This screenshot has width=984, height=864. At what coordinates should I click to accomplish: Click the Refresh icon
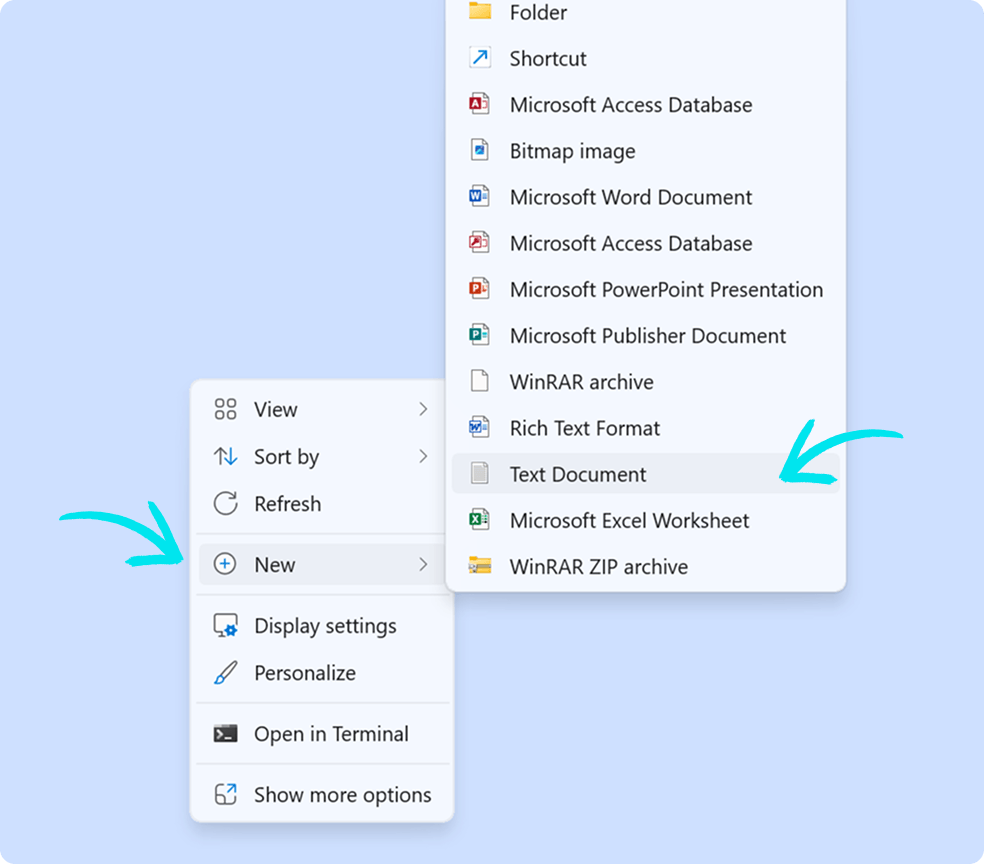(224, 504)
